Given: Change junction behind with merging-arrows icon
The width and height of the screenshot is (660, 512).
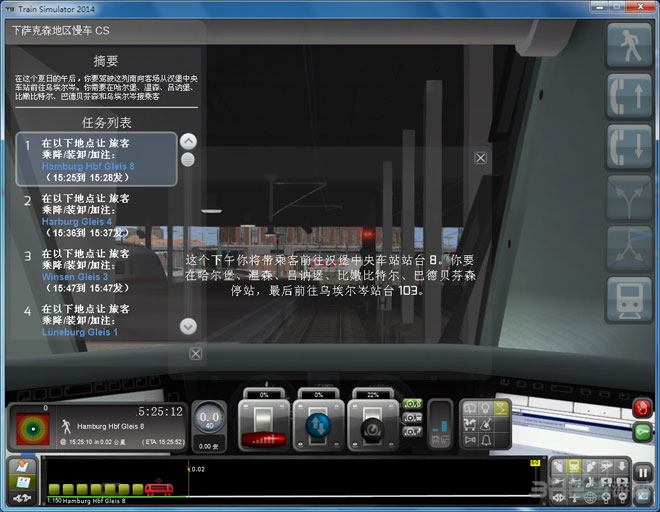Looking at the screenshot, I should 629,248.
